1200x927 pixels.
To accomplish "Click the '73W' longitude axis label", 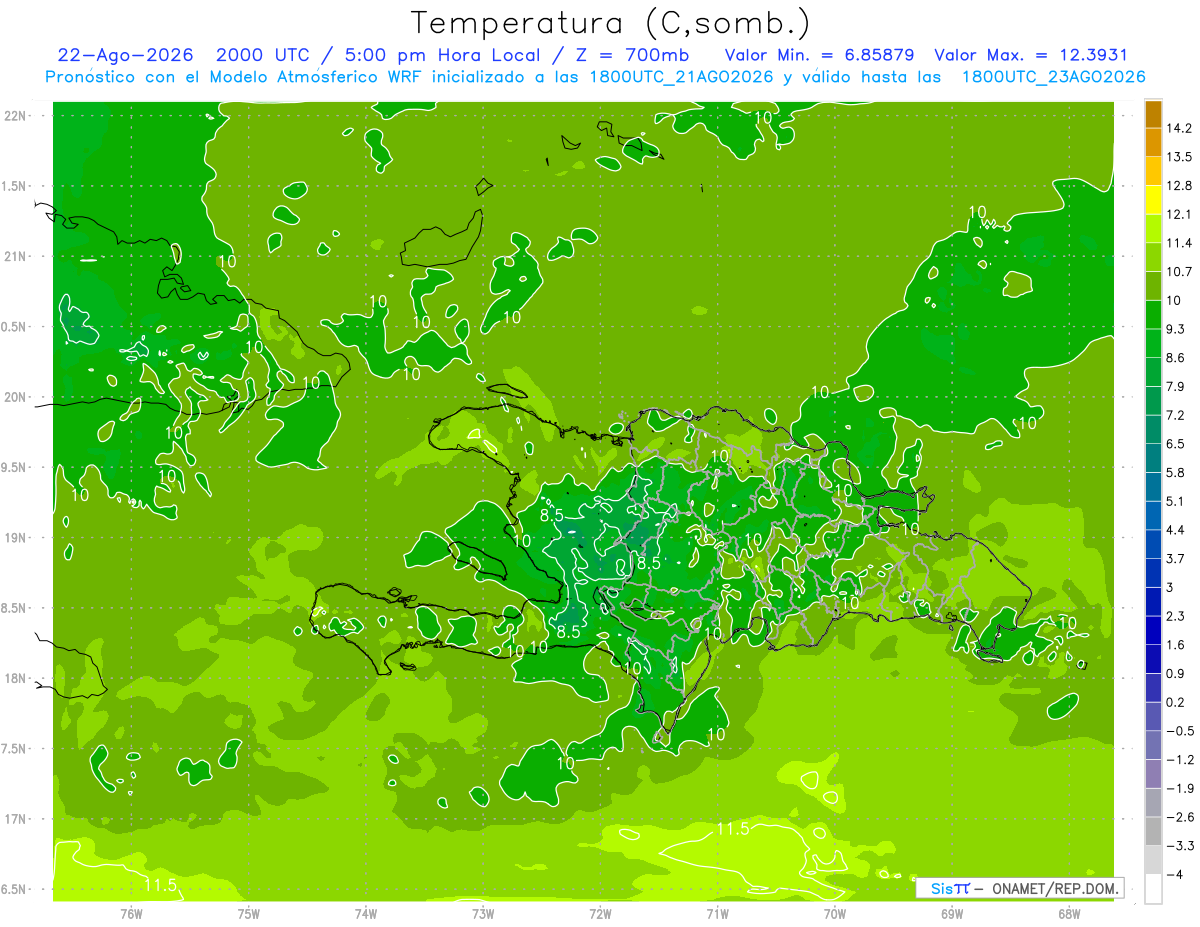I will 483,913.
